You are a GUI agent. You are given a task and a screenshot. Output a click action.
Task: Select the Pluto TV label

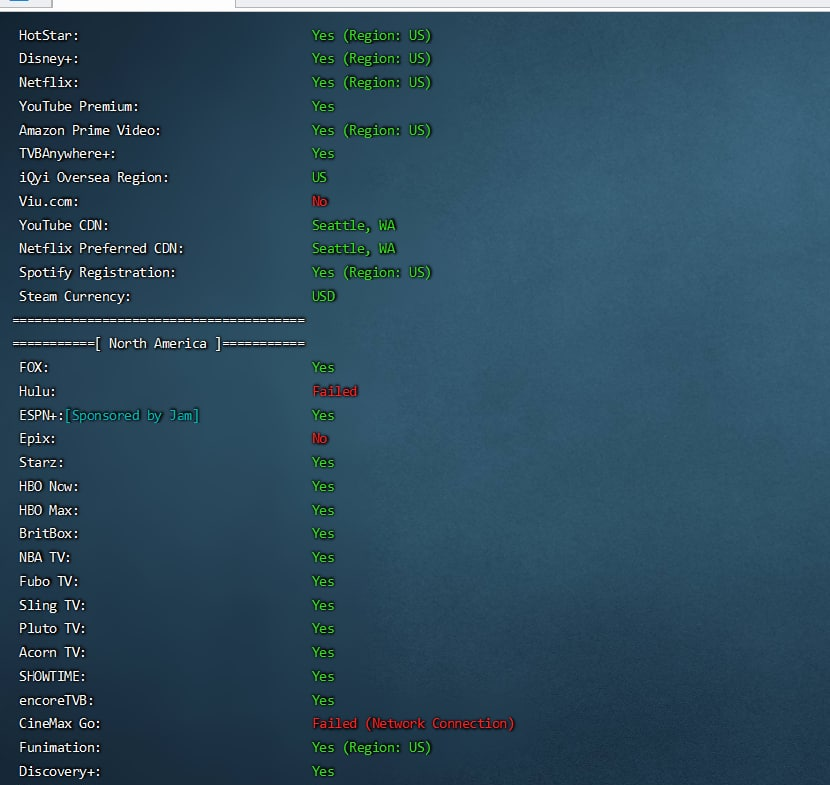click(52, 628)
